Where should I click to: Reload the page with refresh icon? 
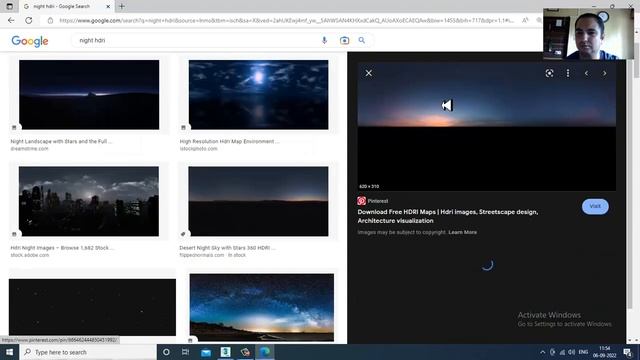(29, 20)
